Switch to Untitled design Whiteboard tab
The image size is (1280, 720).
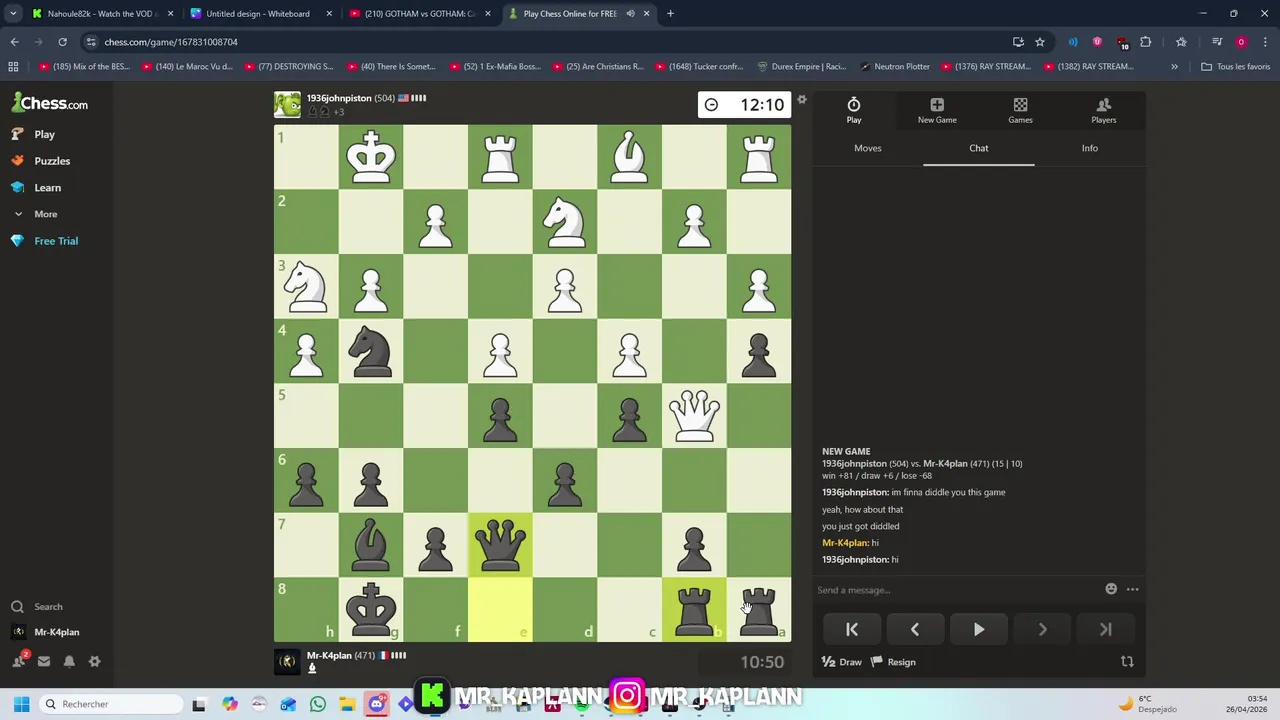point(257,14)
